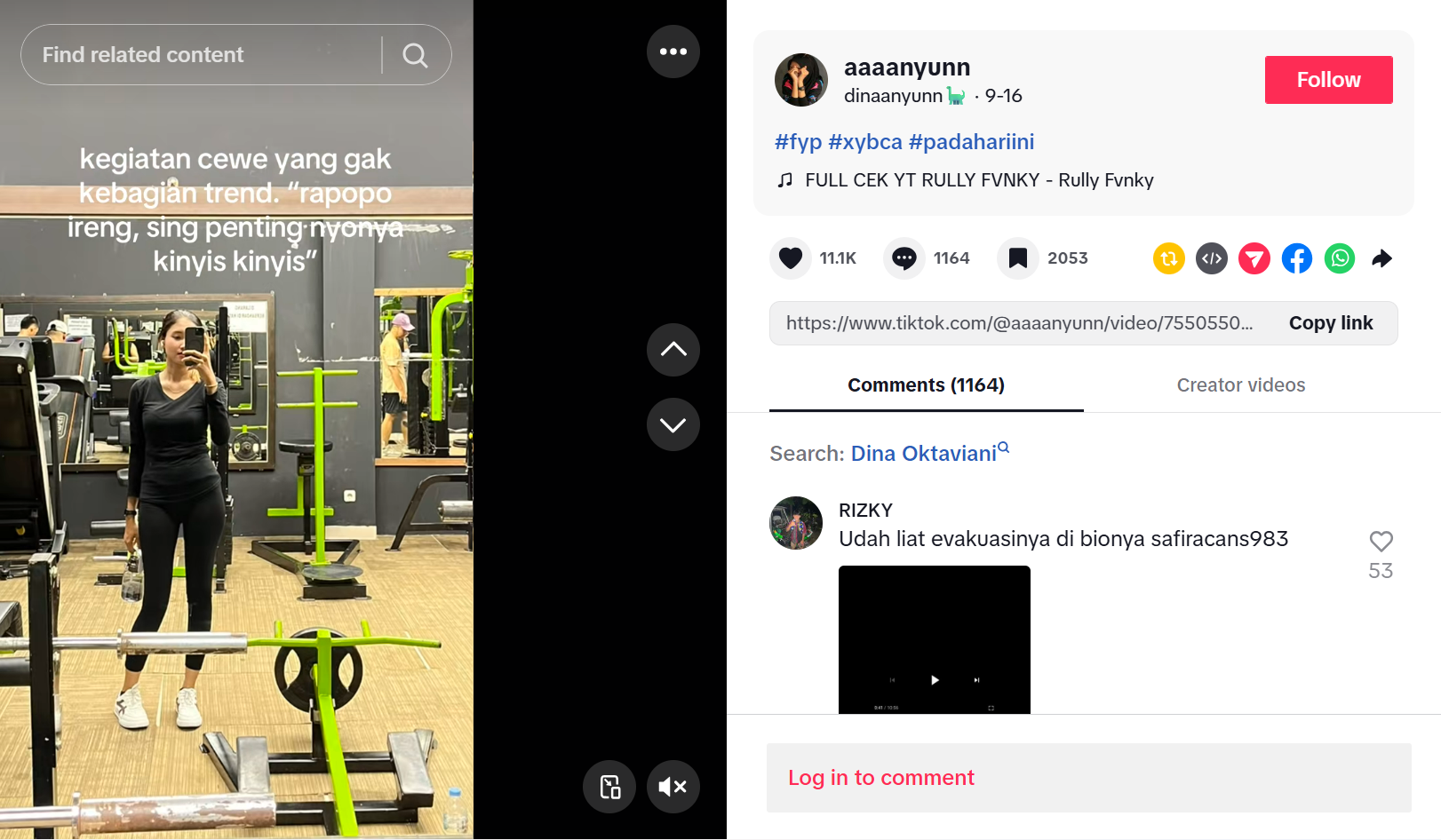The height and width of the screenshot is (840, 1441).
Task: Click the Copy link button
Action: [x=1331, y=323]
